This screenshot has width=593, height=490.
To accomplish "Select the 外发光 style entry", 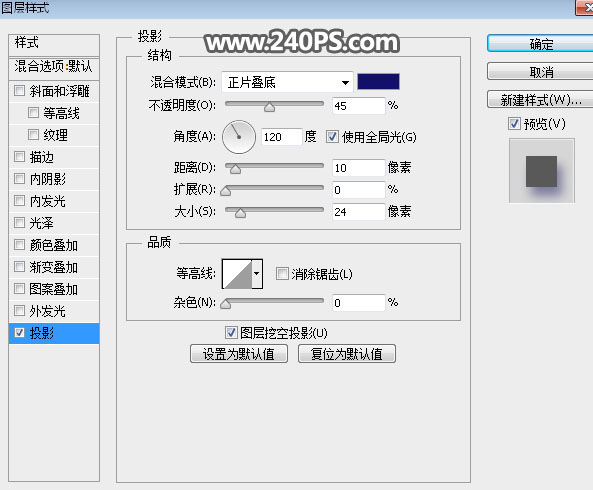I will [48, 311].
